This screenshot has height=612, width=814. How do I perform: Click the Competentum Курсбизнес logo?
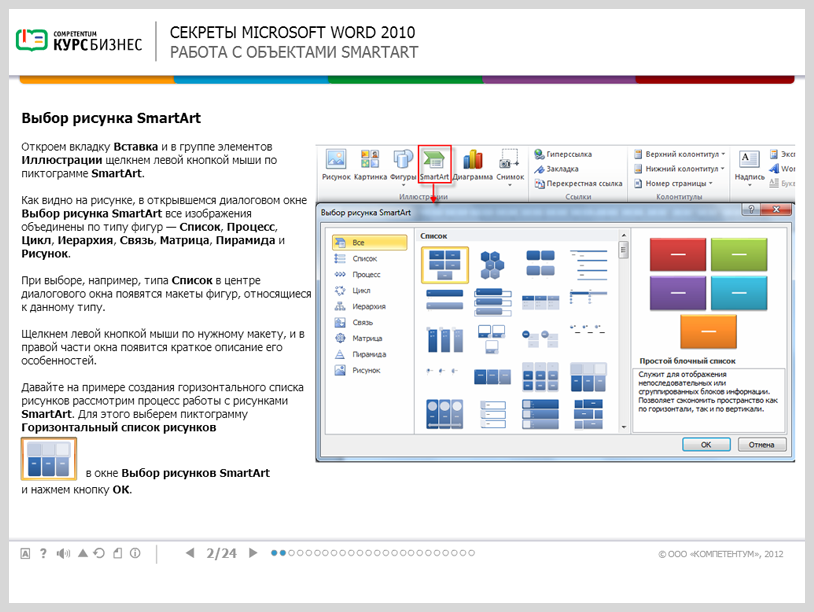tap(79, 40)
